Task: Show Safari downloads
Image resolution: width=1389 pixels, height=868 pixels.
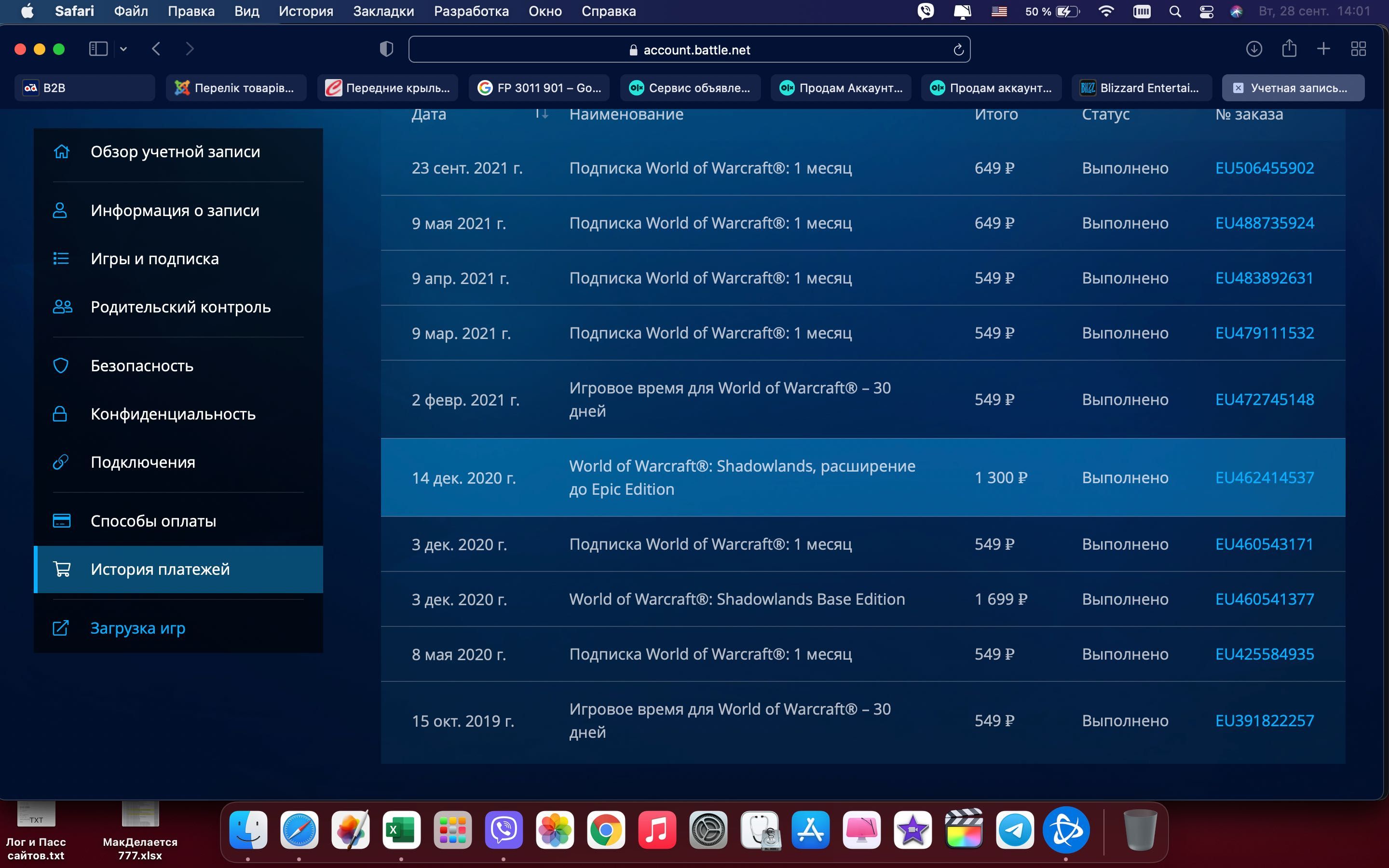Action: tap(1253, 49)
